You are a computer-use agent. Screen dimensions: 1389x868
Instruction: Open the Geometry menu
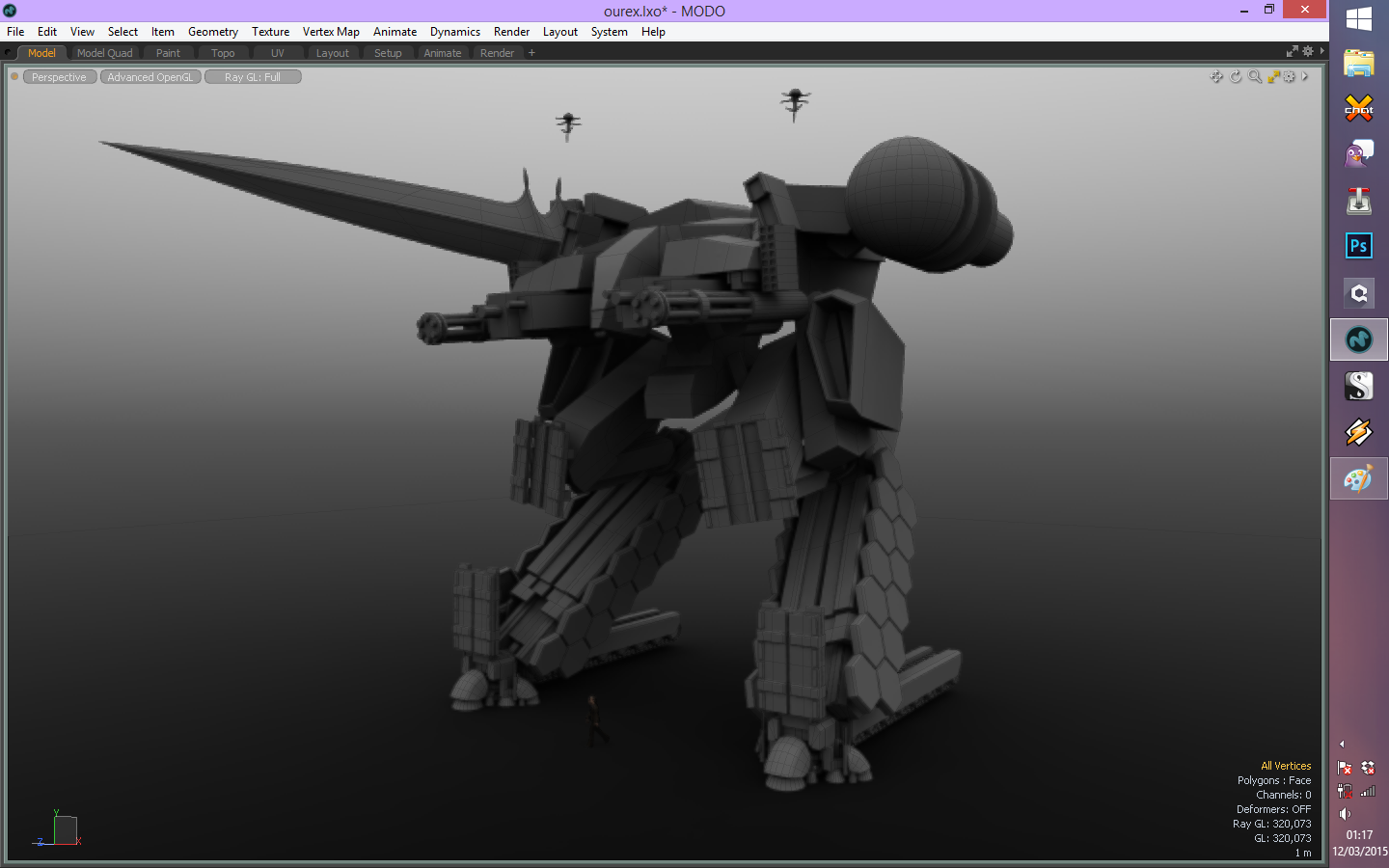[x=212, y=32]
